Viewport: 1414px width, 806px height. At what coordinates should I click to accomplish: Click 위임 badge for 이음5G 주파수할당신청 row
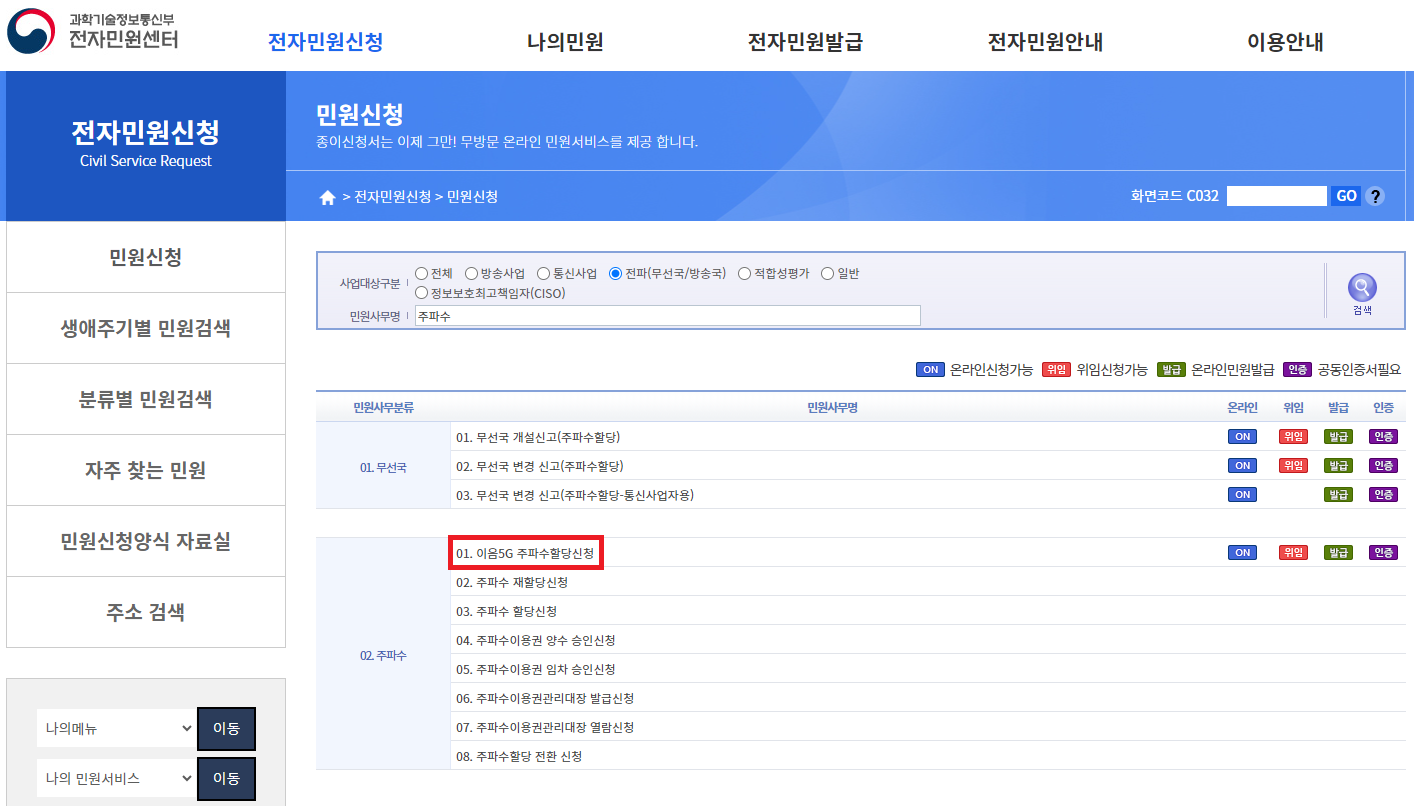(x=1293, y=553)
